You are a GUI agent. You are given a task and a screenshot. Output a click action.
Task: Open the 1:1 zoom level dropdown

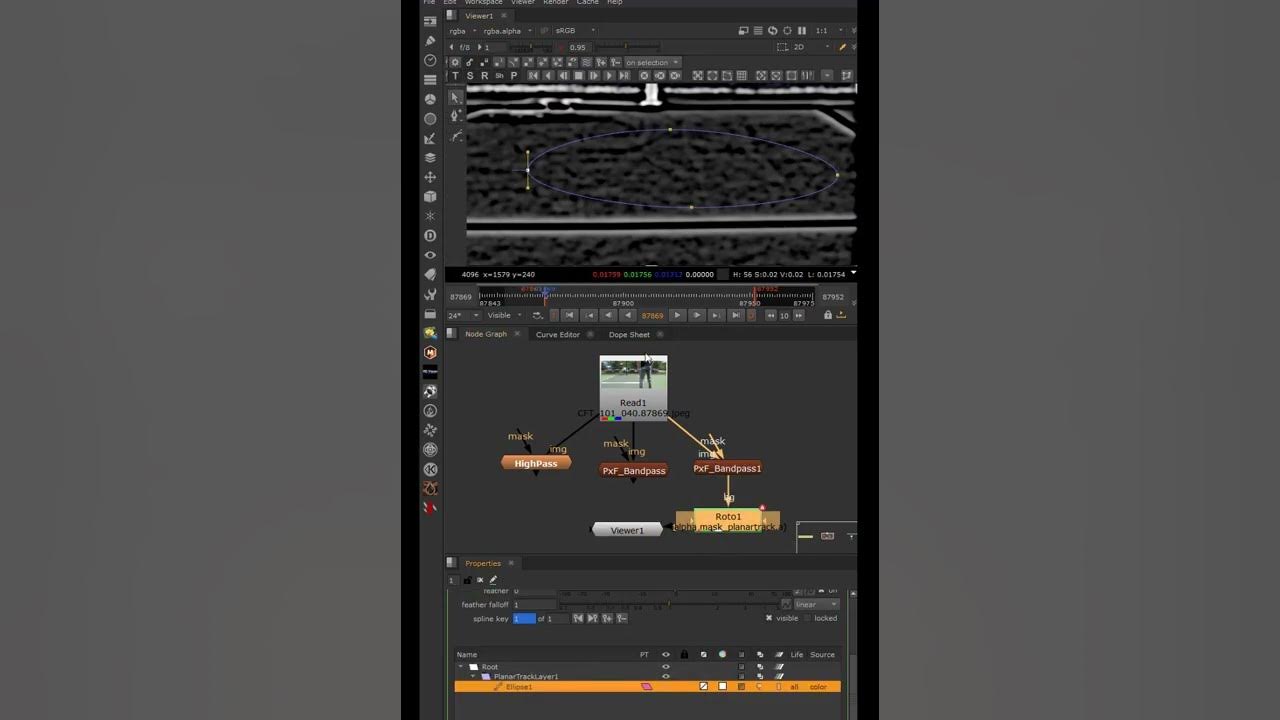click(x=830, y=31)
